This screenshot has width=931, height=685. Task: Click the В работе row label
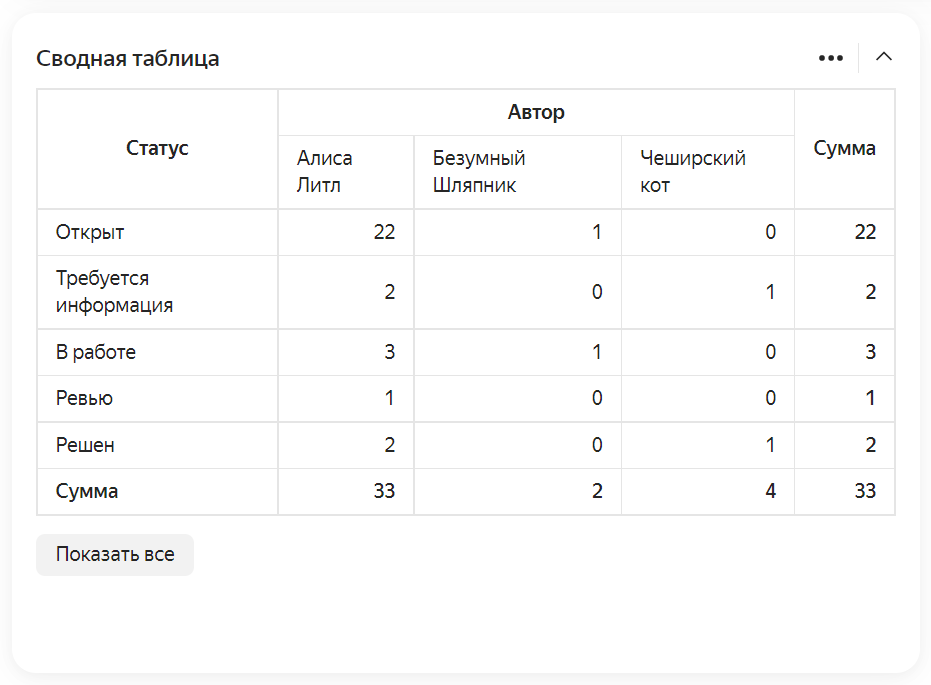(x=96, y=352)
